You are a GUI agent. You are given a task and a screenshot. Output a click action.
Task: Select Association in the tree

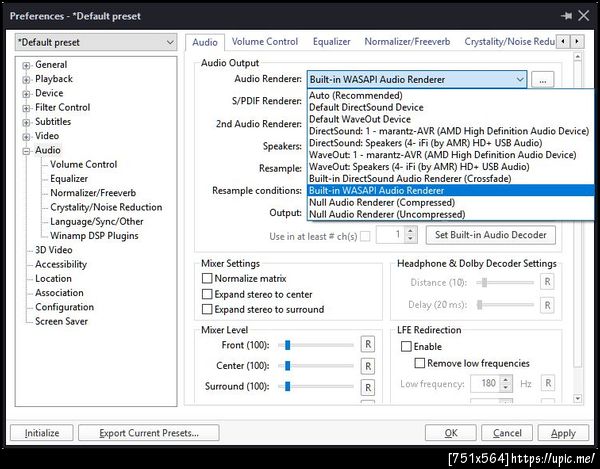tap(59, 293)
